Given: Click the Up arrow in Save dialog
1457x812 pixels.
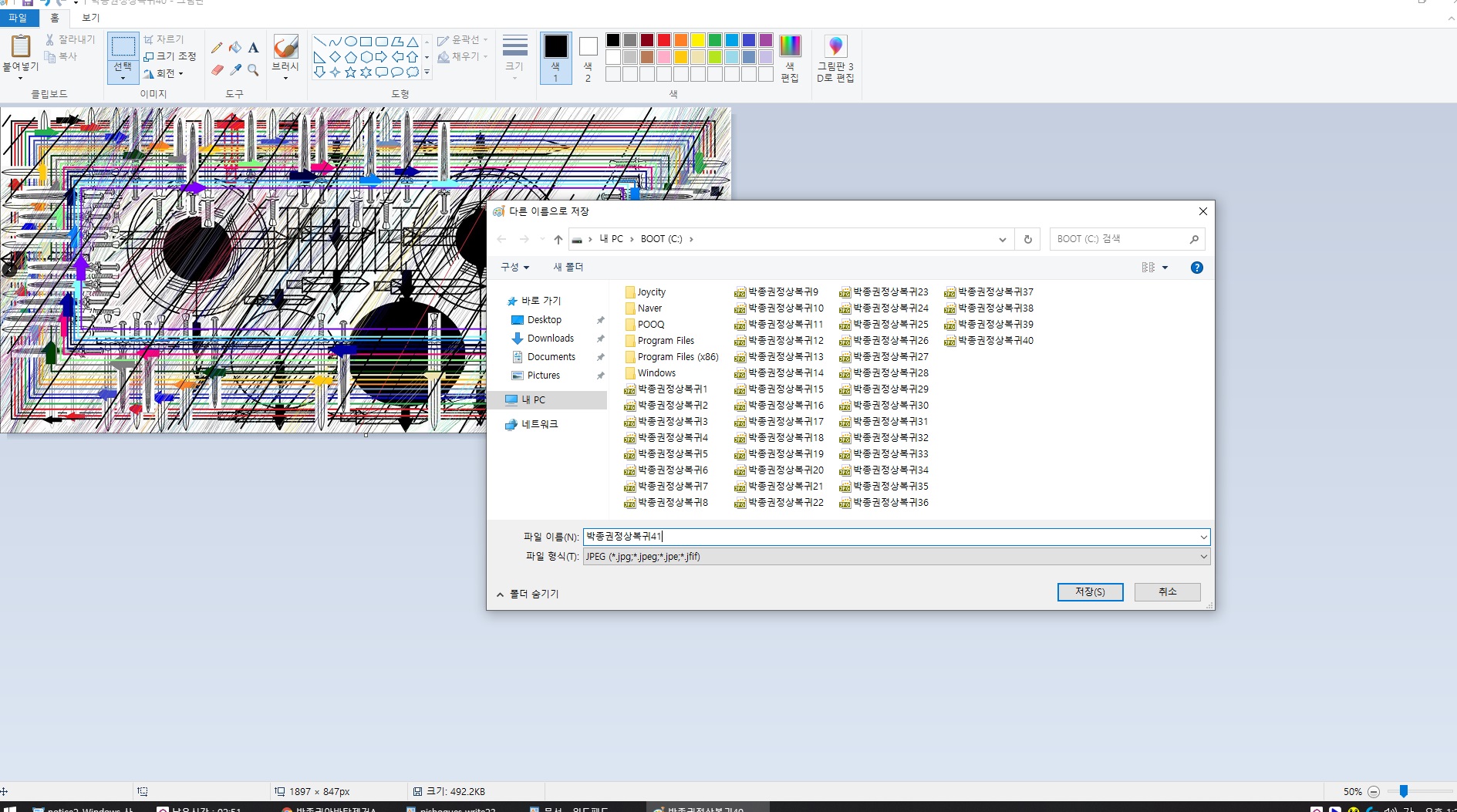Looking at the screenshot, I should [x=558, y=240].
